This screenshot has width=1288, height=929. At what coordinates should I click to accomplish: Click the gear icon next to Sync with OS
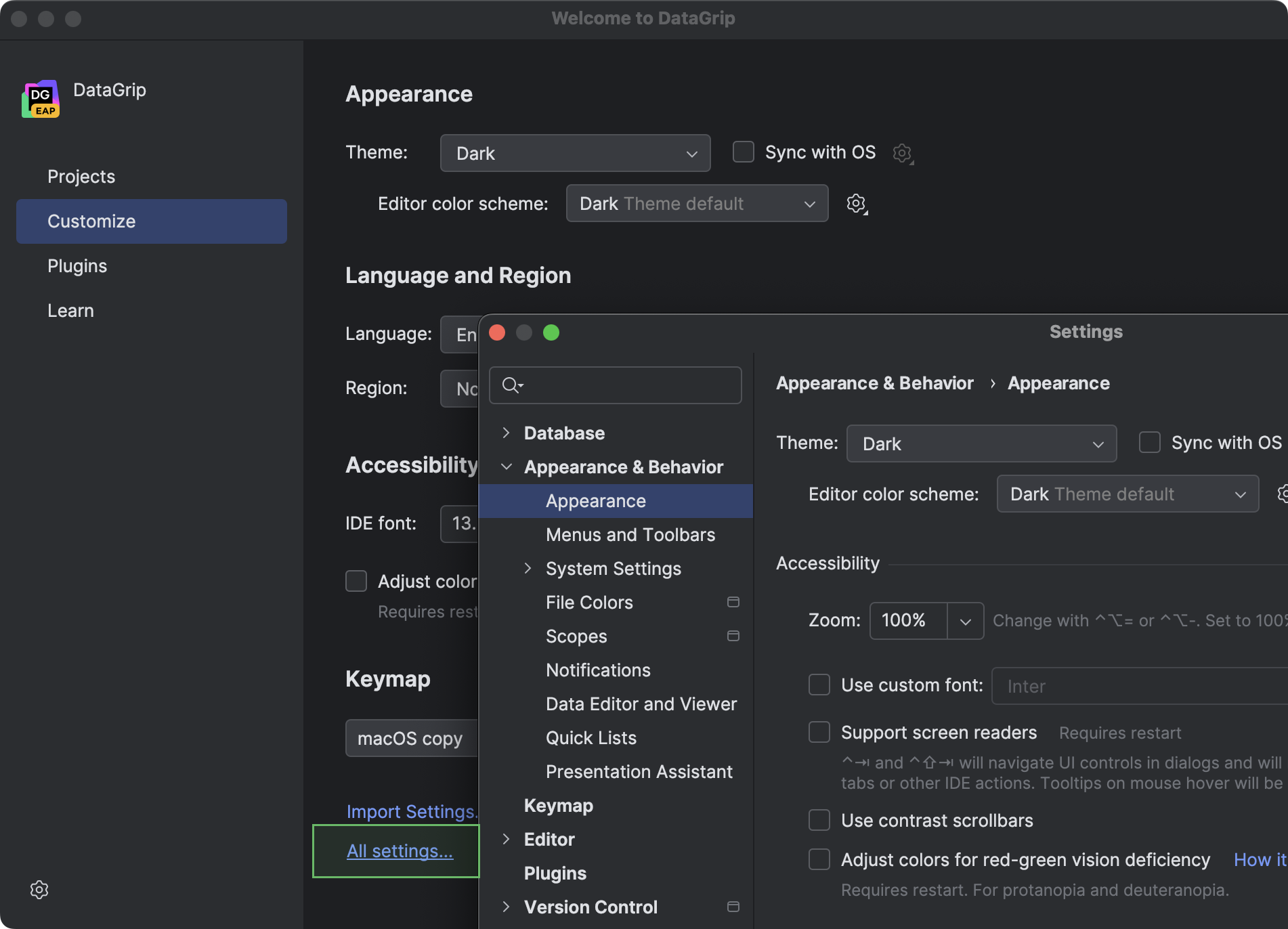click(902, 153)
